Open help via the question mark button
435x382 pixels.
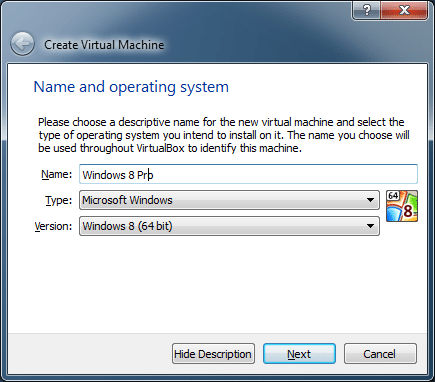[366, 10]
